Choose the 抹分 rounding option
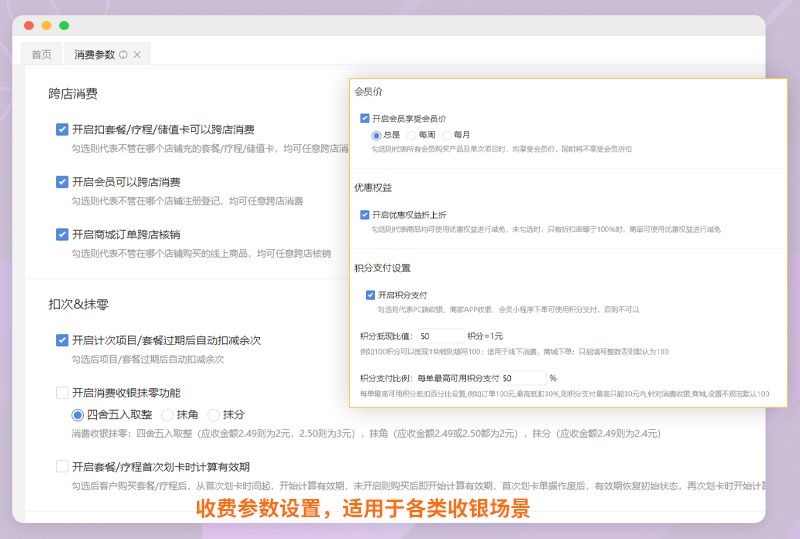Image resolution: width=800 pixels, height=539 pixels. pos(213,414)
